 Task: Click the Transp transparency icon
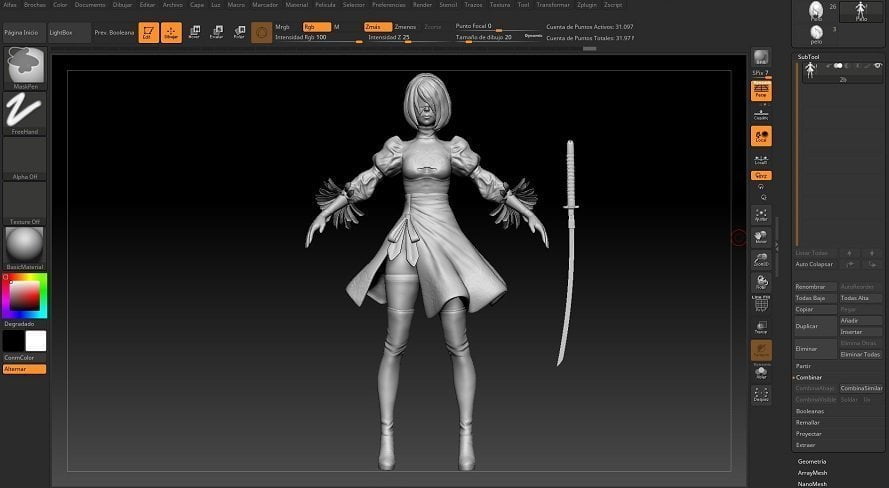[x=761, y=327]
